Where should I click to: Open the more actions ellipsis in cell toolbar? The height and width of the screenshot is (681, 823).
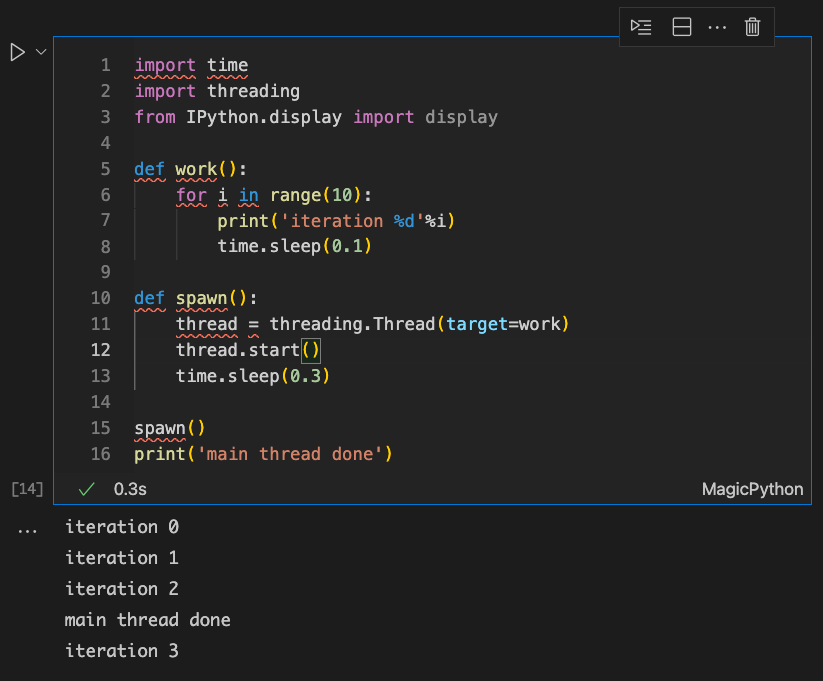[x=717, y=27]
